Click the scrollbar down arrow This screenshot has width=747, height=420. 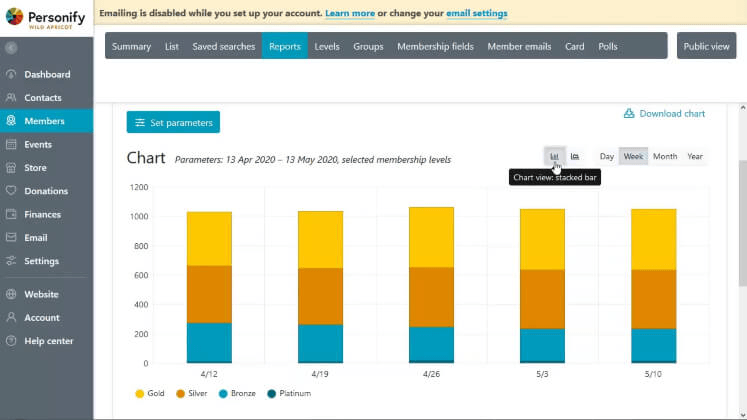(743, 415)
